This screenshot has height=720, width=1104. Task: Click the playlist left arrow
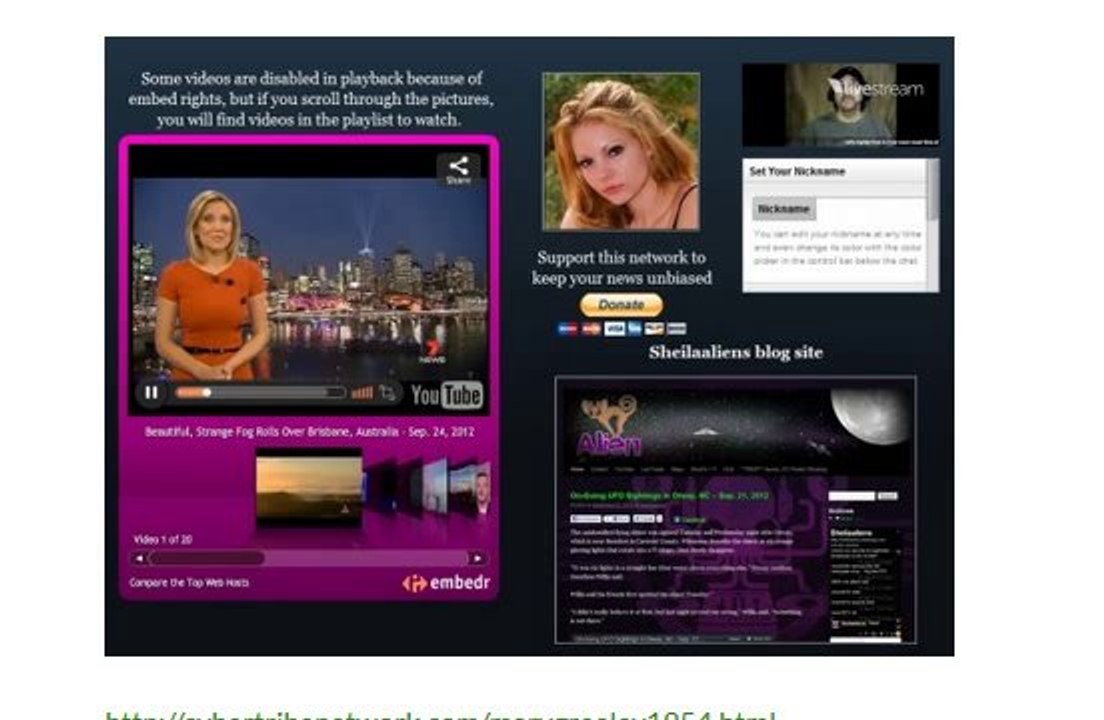pyautogui.click(x=139, y=558)
